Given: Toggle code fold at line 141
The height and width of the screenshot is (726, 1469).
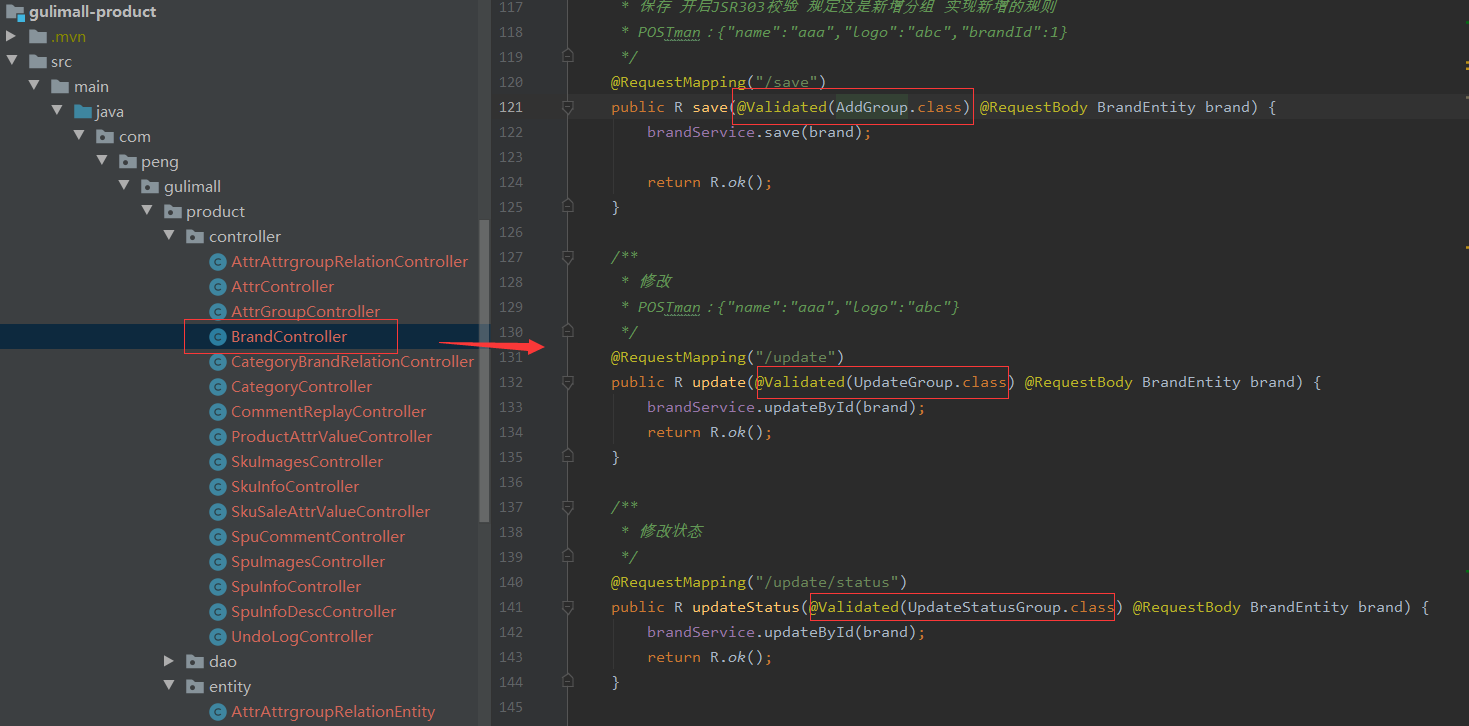Looking at the screenshot, I should (x=568, y=607).
